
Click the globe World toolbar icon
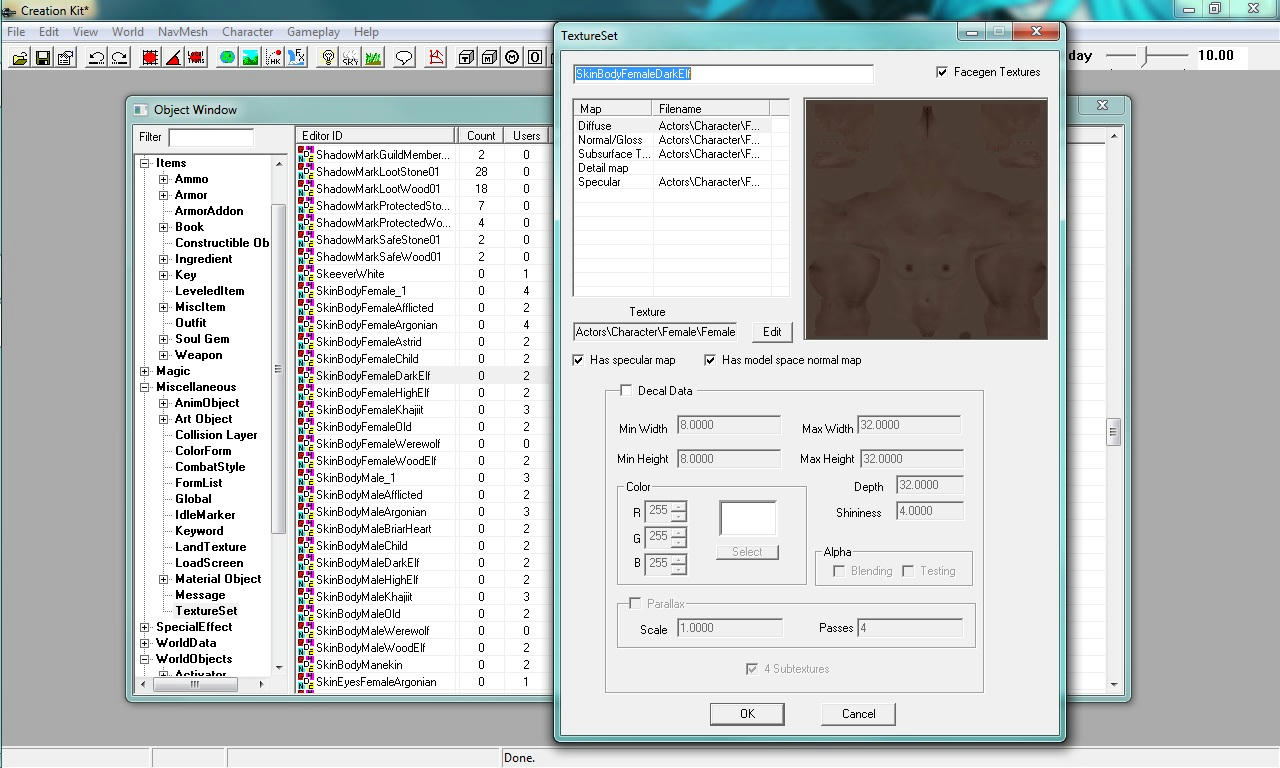coord(227,58)
